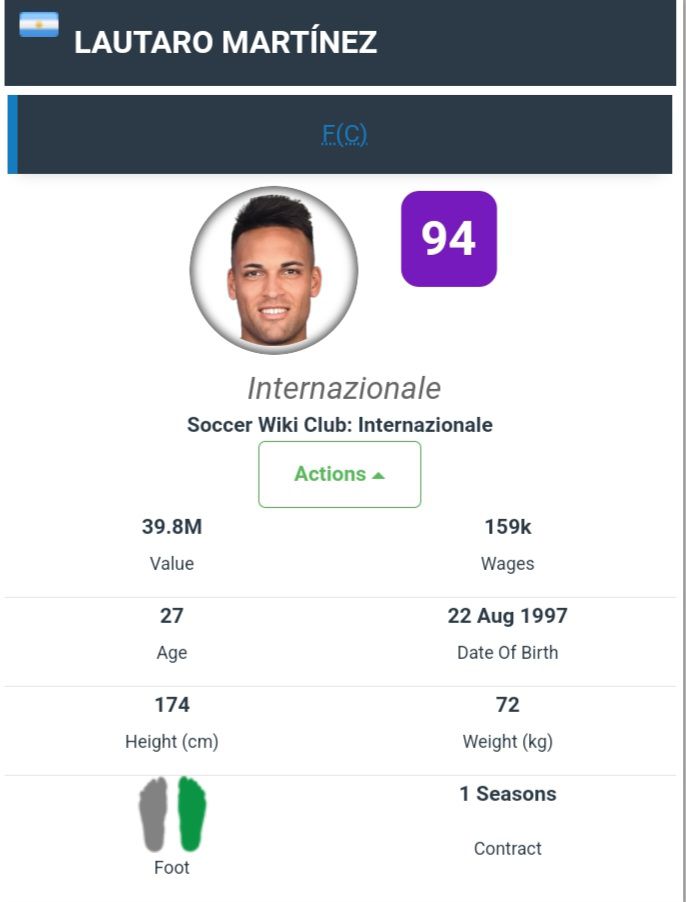
Task: Click the Contract label
Action: tap(507, 848)
